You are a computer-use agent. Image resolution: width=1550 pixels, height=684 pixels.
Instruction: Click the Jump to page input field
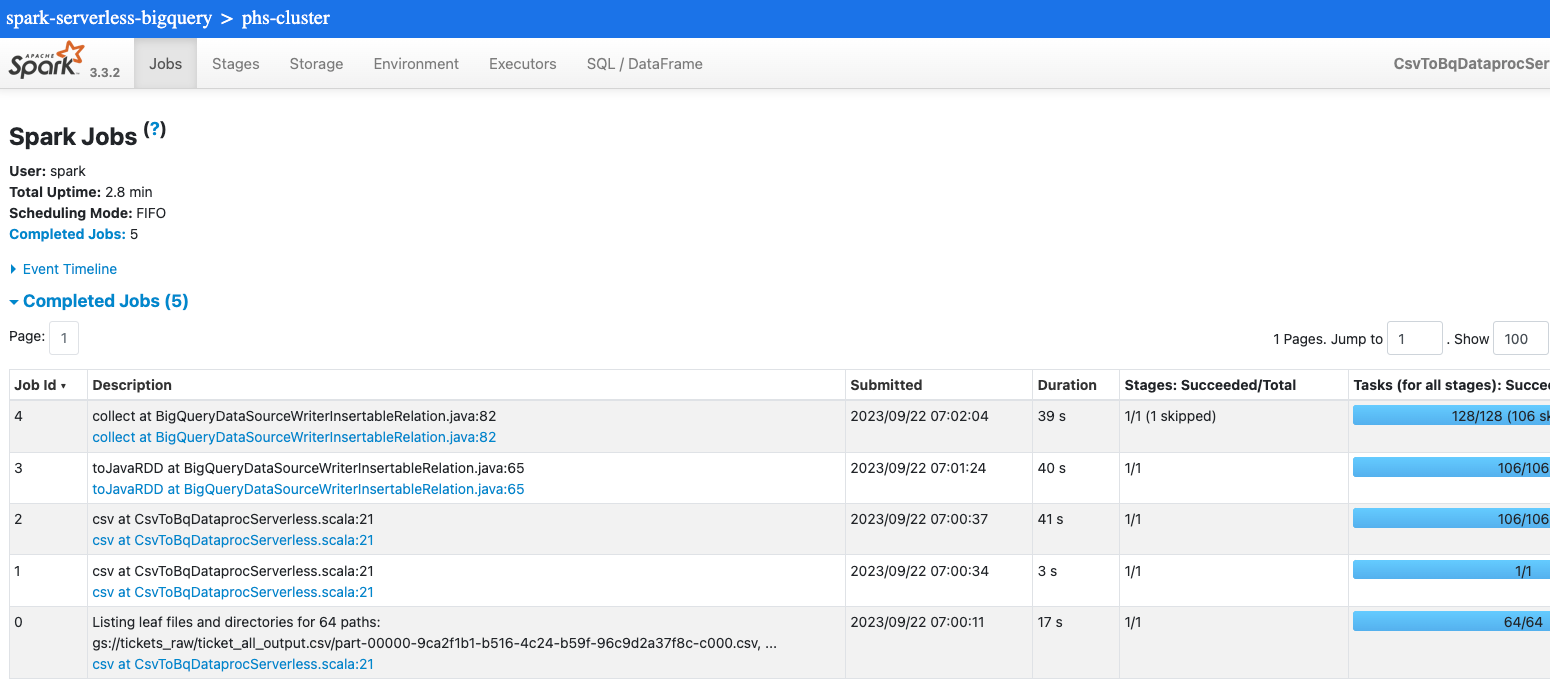(x=1414, y=338)
